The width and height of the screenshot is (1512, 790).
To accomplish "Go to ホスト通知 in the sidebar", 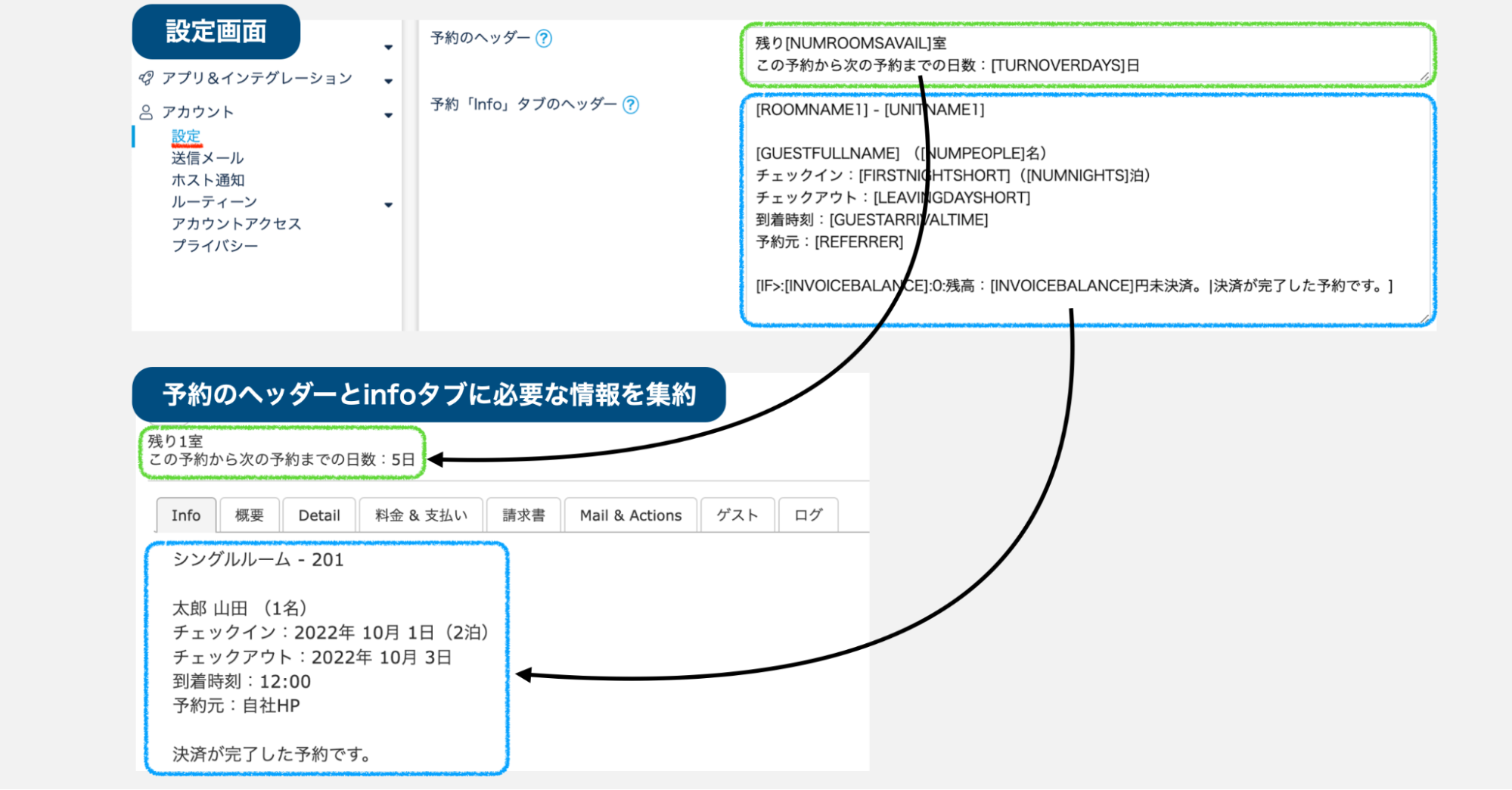I will 208,180.
